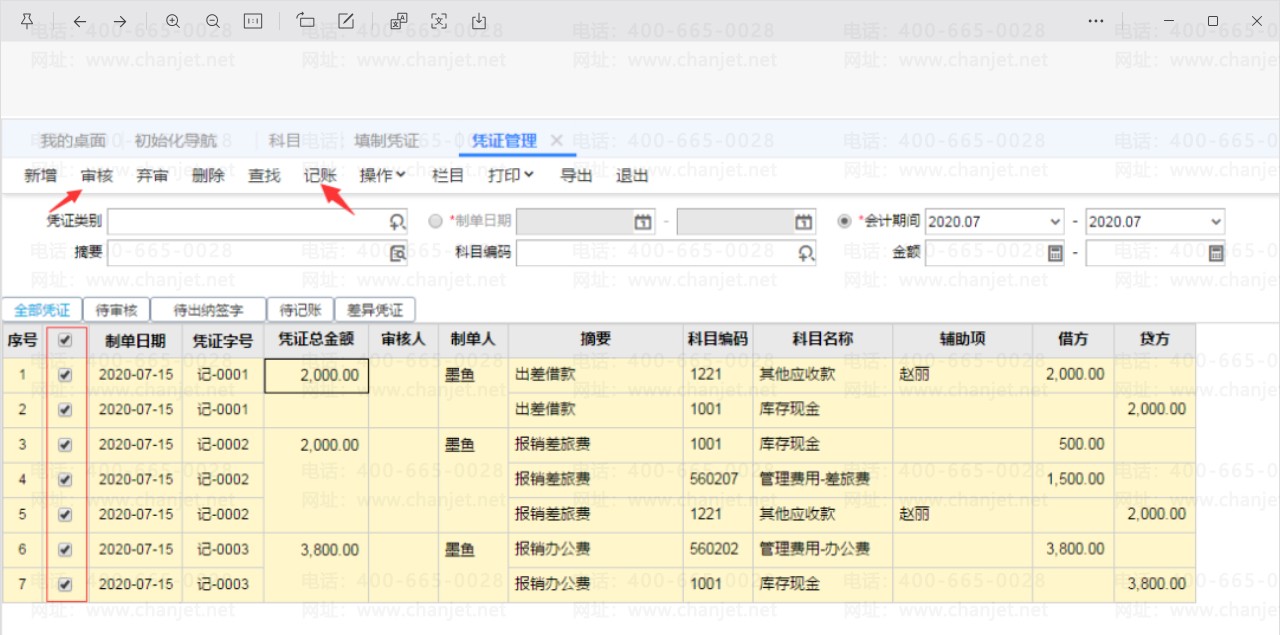The width and height of the screenshot is (1280, 635).
Task: Save the image with the download icon
Action: point(479,21)
